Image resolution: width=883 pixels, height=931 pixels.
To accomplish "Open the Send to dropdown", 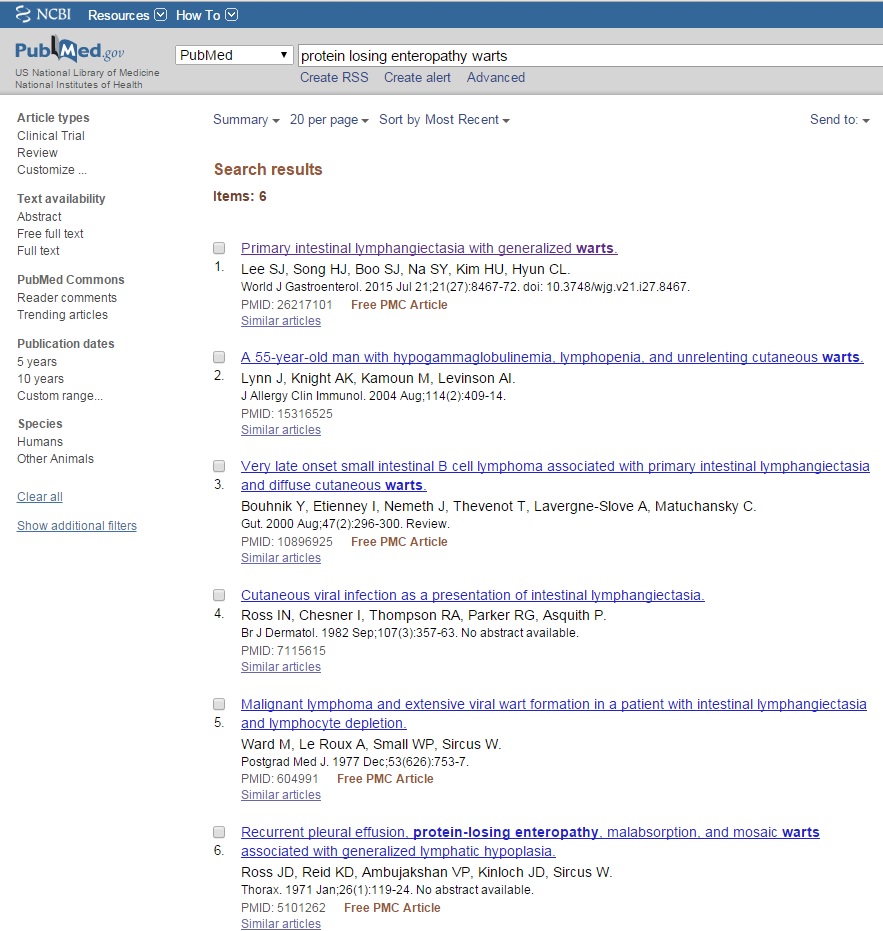I will tap(840, 120).
